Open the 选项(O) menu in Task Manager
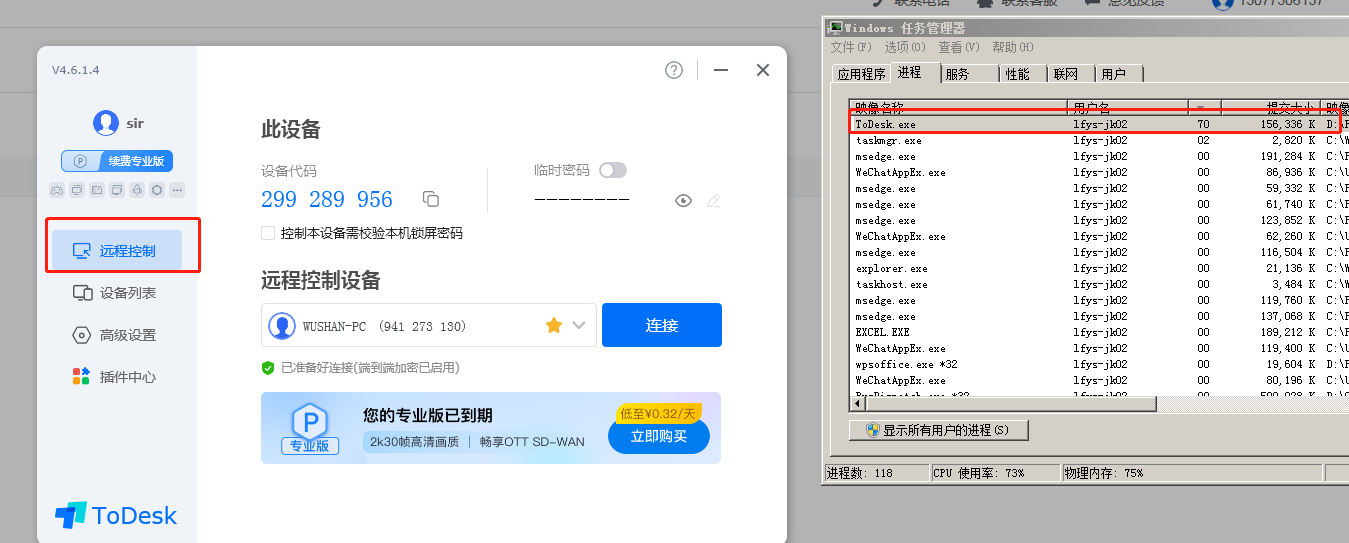This screenshot has width=1349, height=543. pyautogui.click(x=904, y=47)
